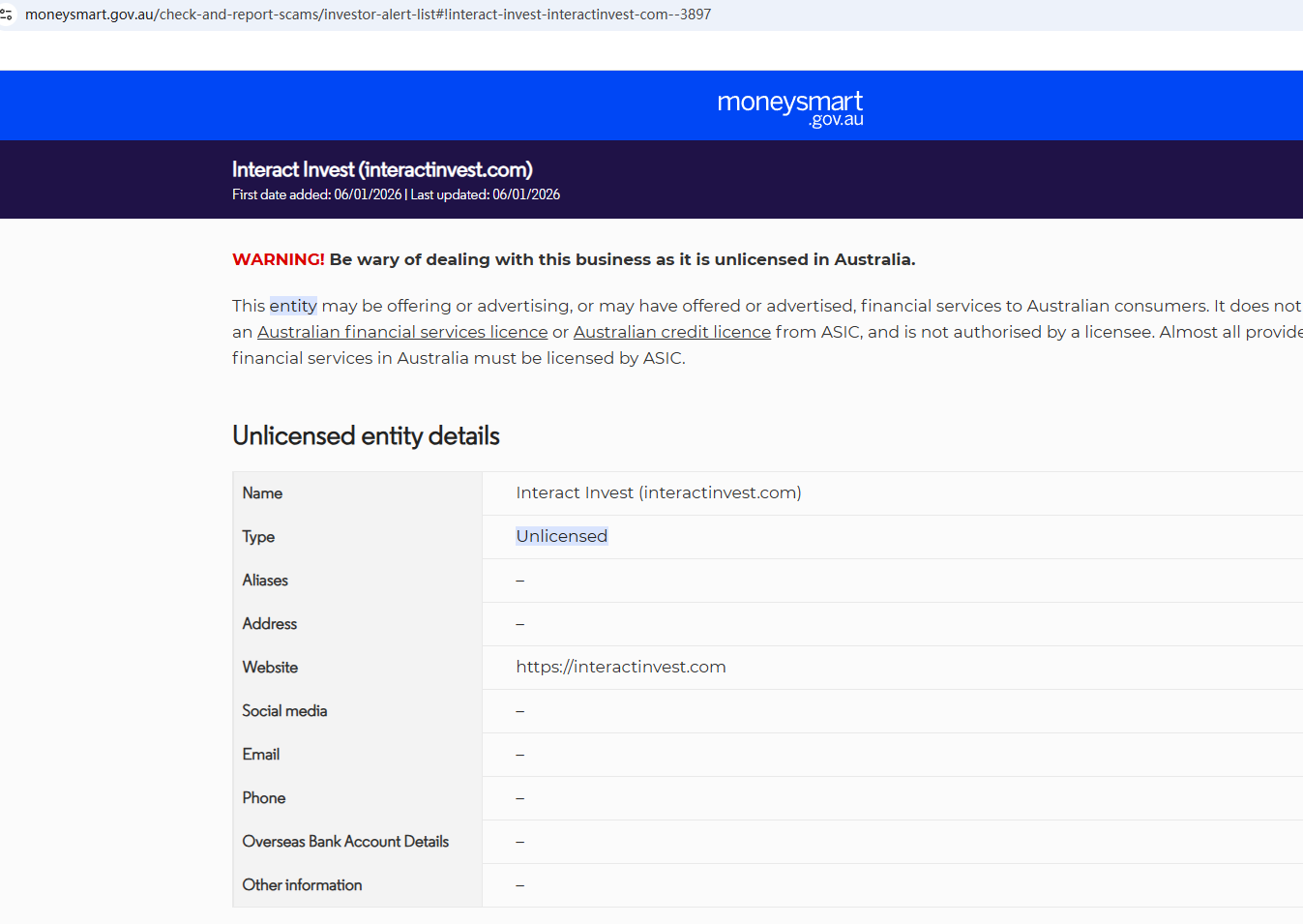Click the Website row label

[x=270, y=668]
